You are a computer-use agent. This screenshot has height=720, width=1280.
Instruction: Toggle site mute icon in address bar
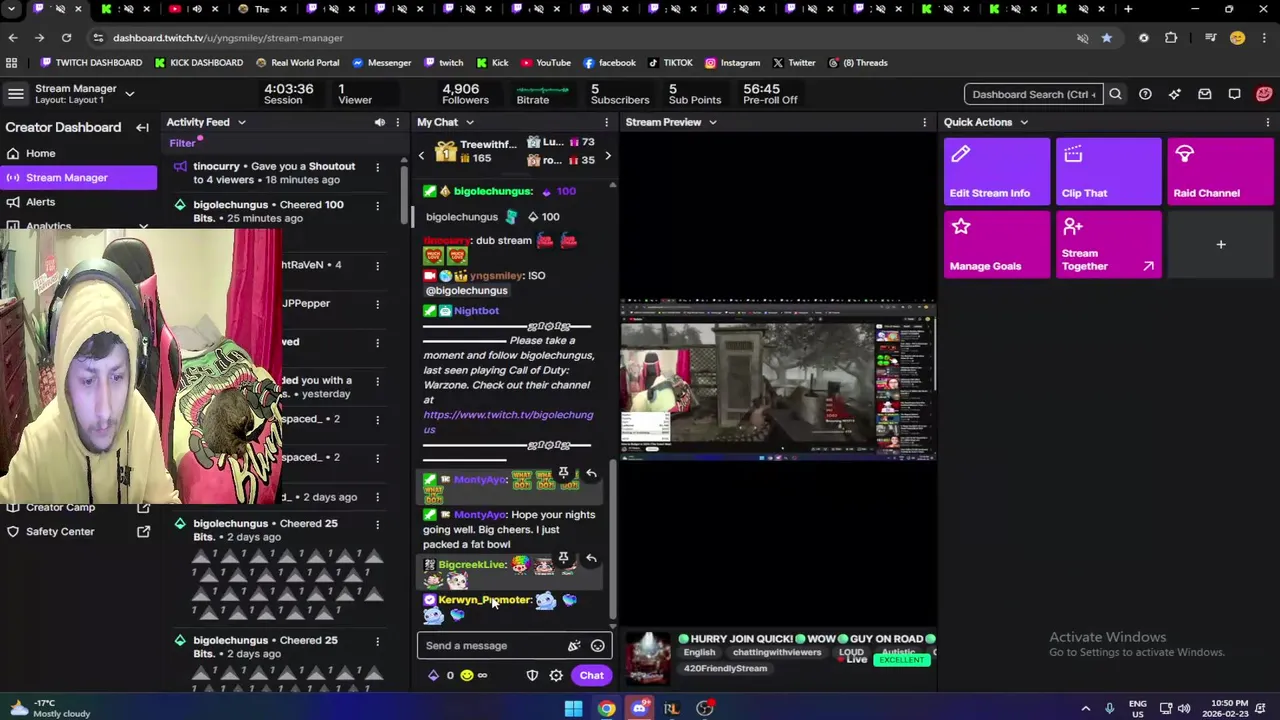coord(1082,38)
